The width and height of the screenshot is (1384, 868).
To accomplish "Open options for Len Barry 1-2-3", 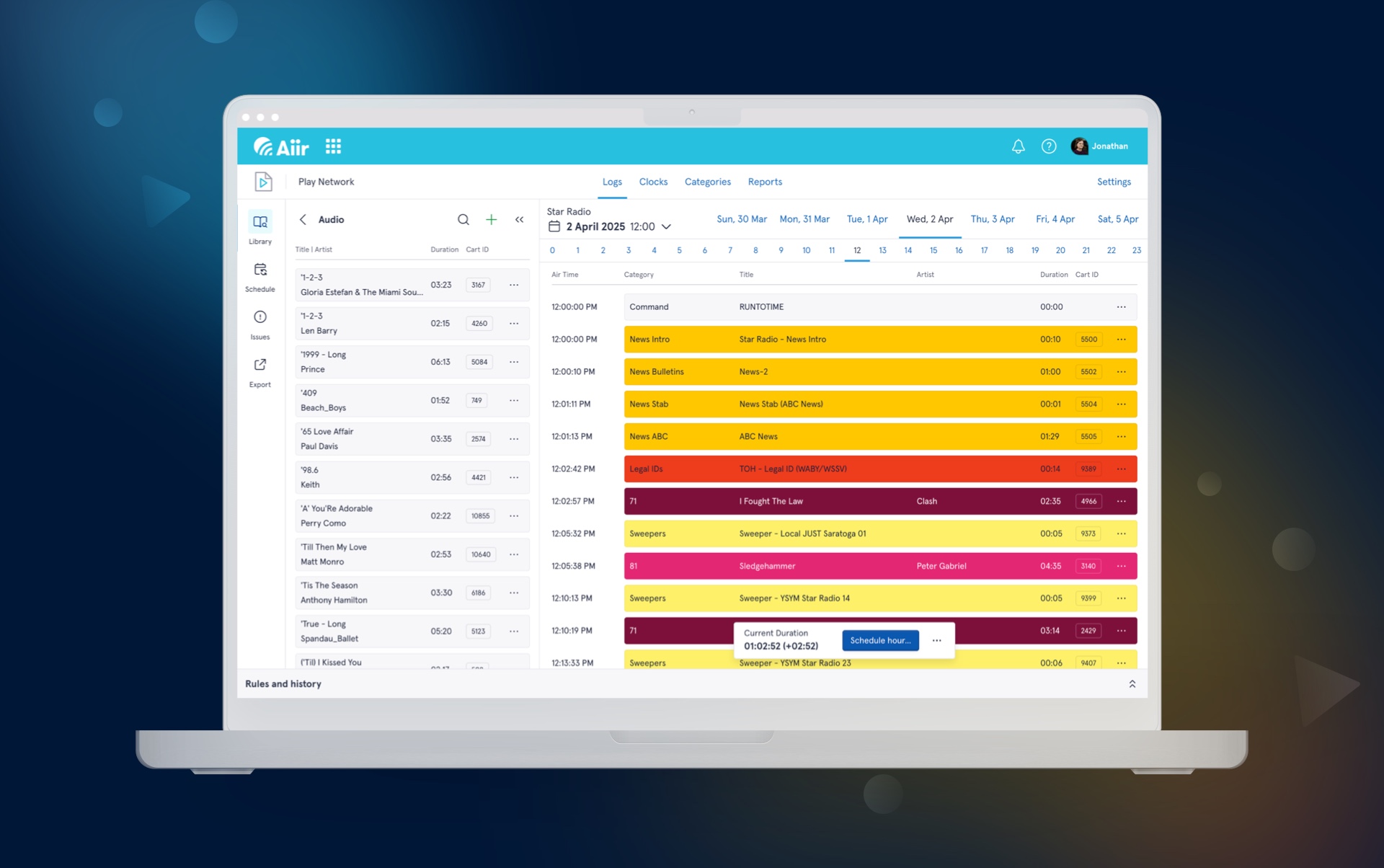I will point(514,324).
